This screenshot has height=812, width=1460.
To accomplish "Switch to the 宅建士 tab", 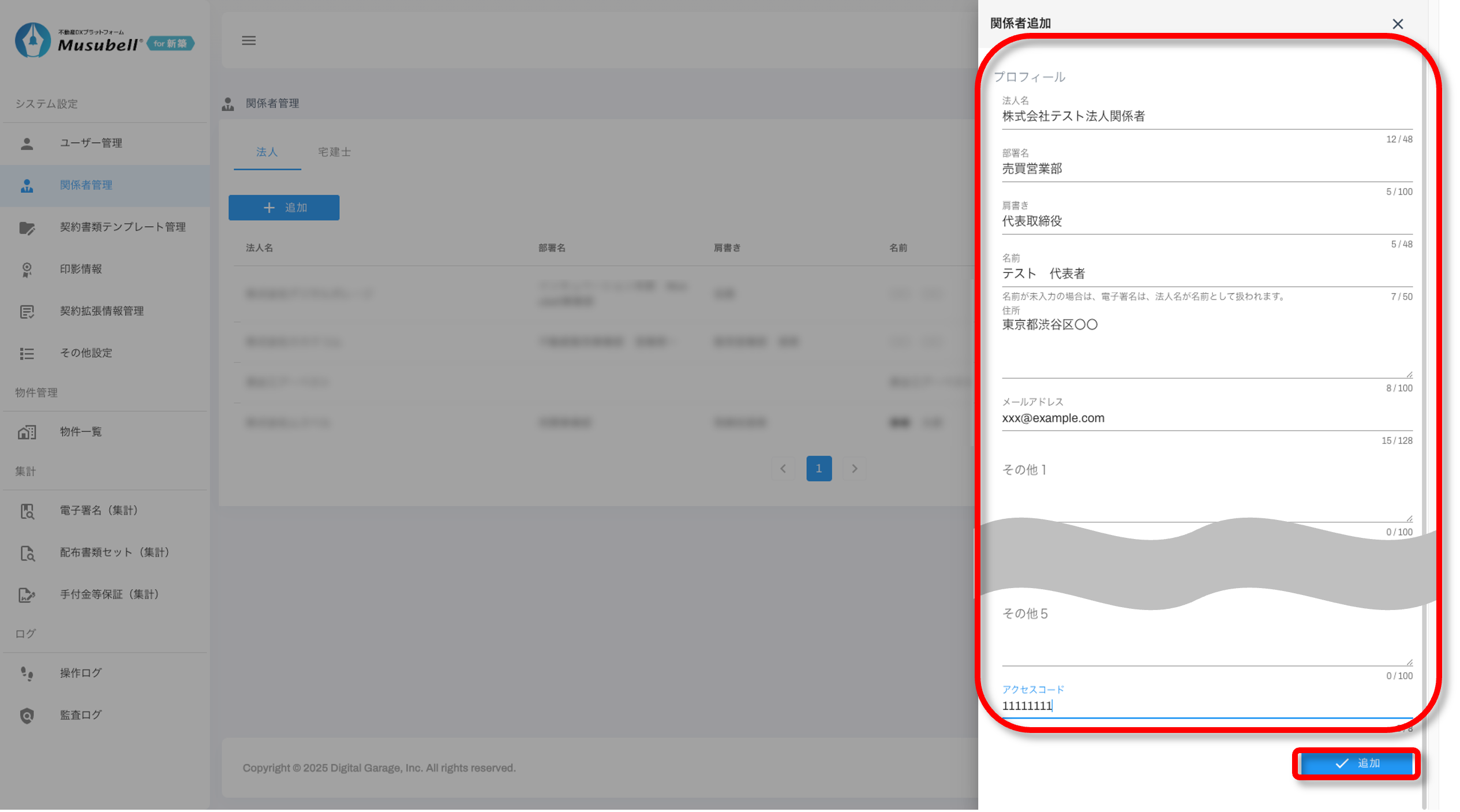I will 334,152.
